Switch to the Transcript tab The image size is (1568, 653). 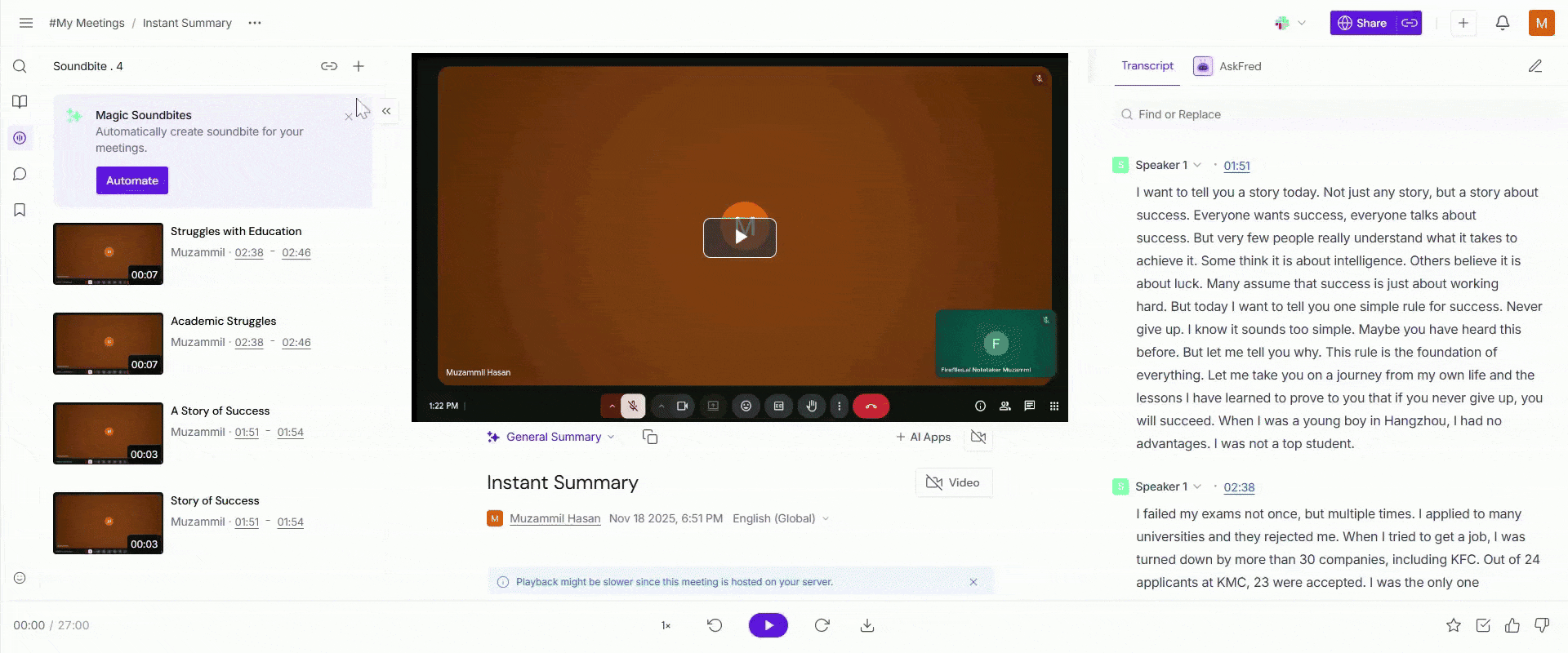(1147, 66)
